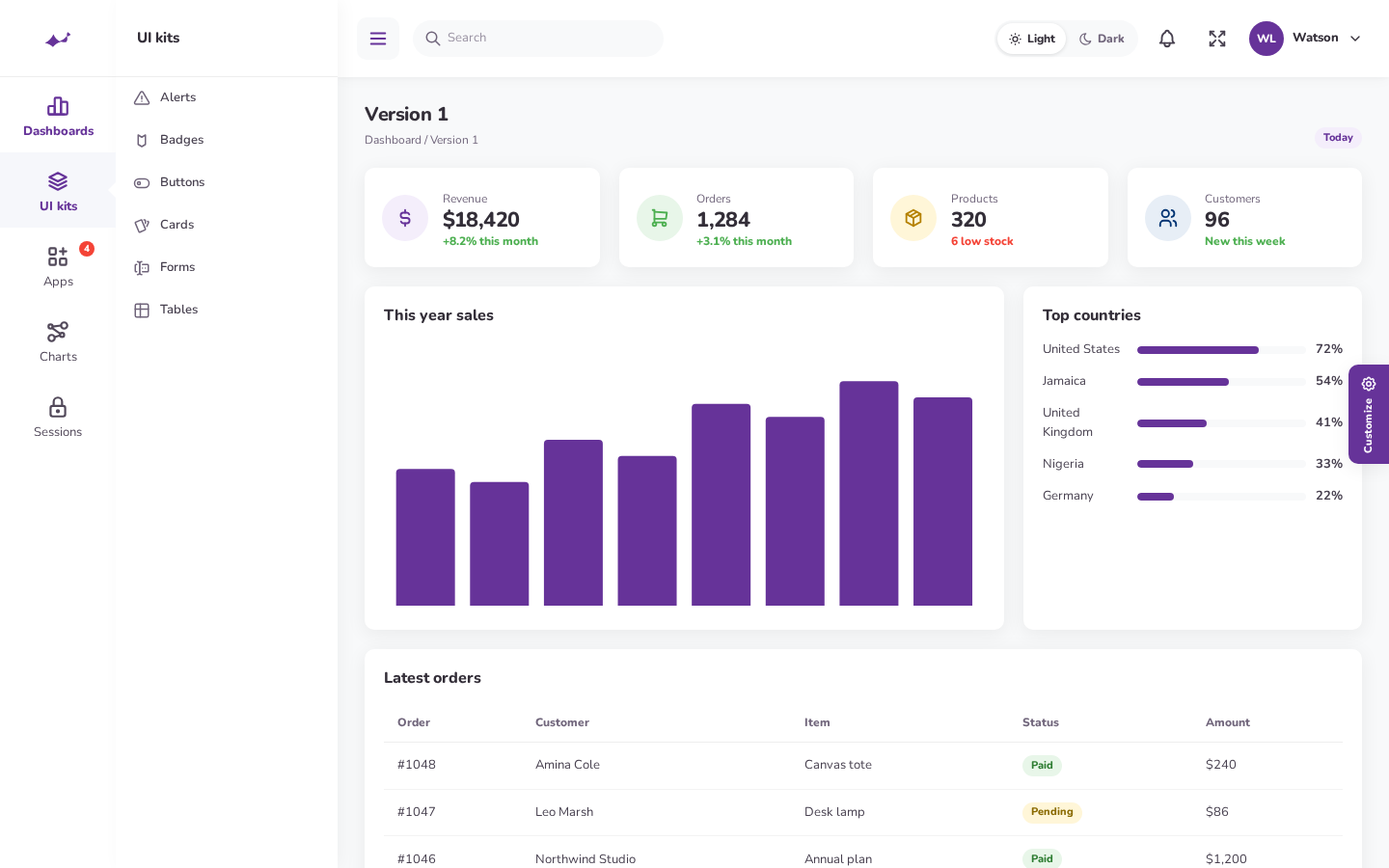Open the Buttons UI kit page
The height and width of the screenshot is (868, 1389).
point(227,182)
